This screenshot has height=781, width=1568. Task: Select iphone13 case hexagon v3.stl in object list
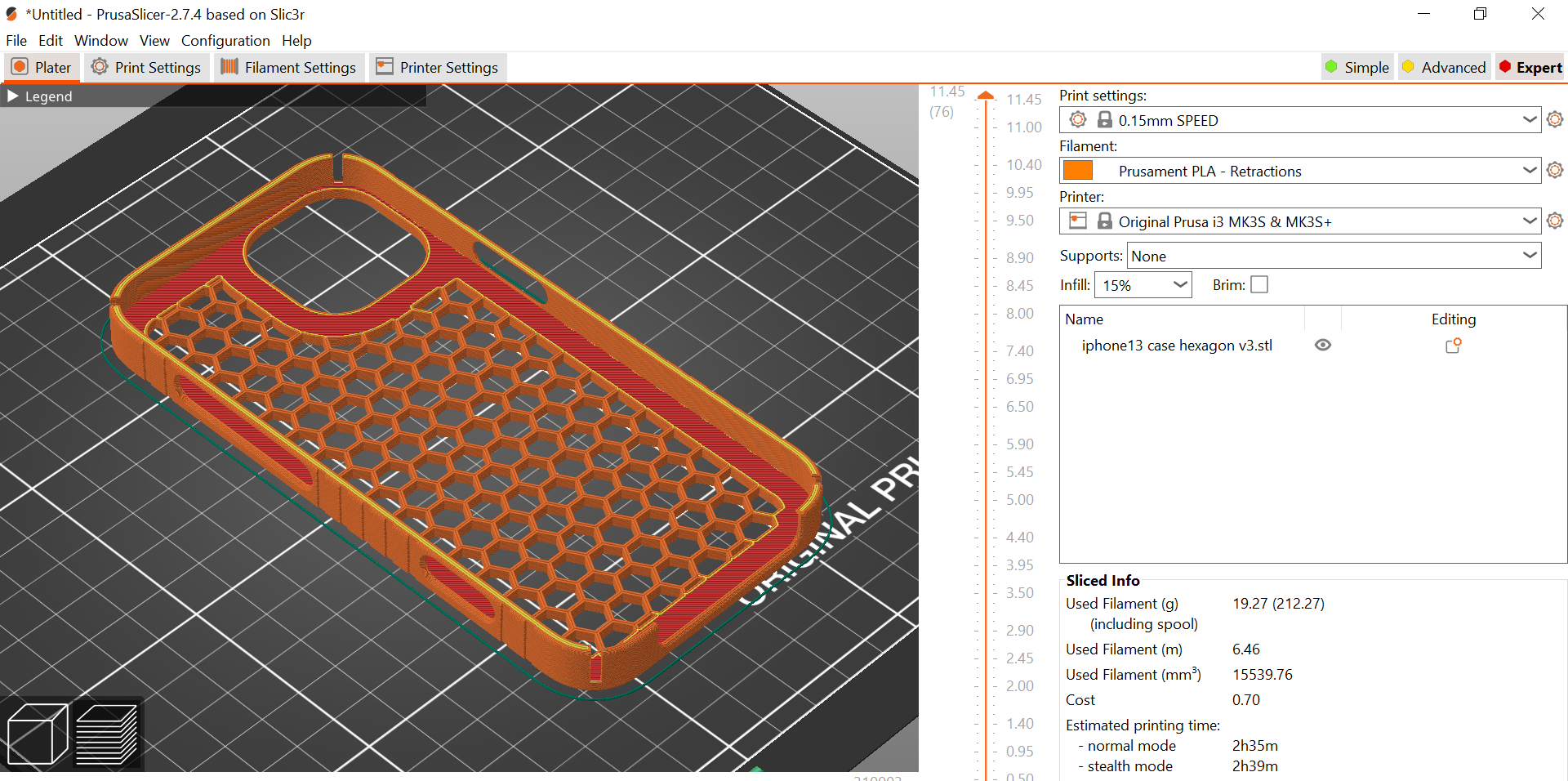coord(1177,346)
